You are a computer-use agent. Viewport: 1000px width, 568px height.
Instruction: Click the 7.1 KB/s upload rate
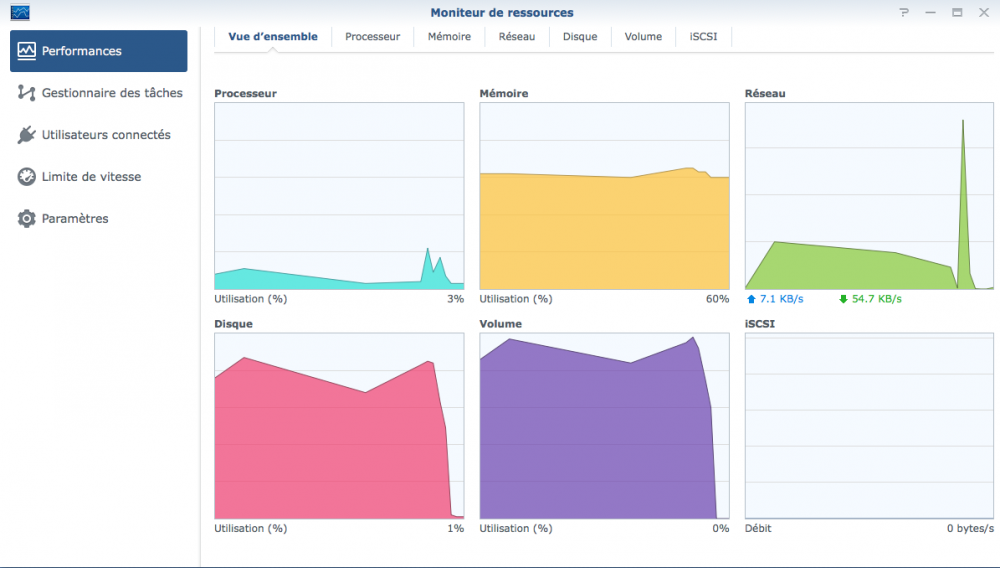click(x=782, y=299)
